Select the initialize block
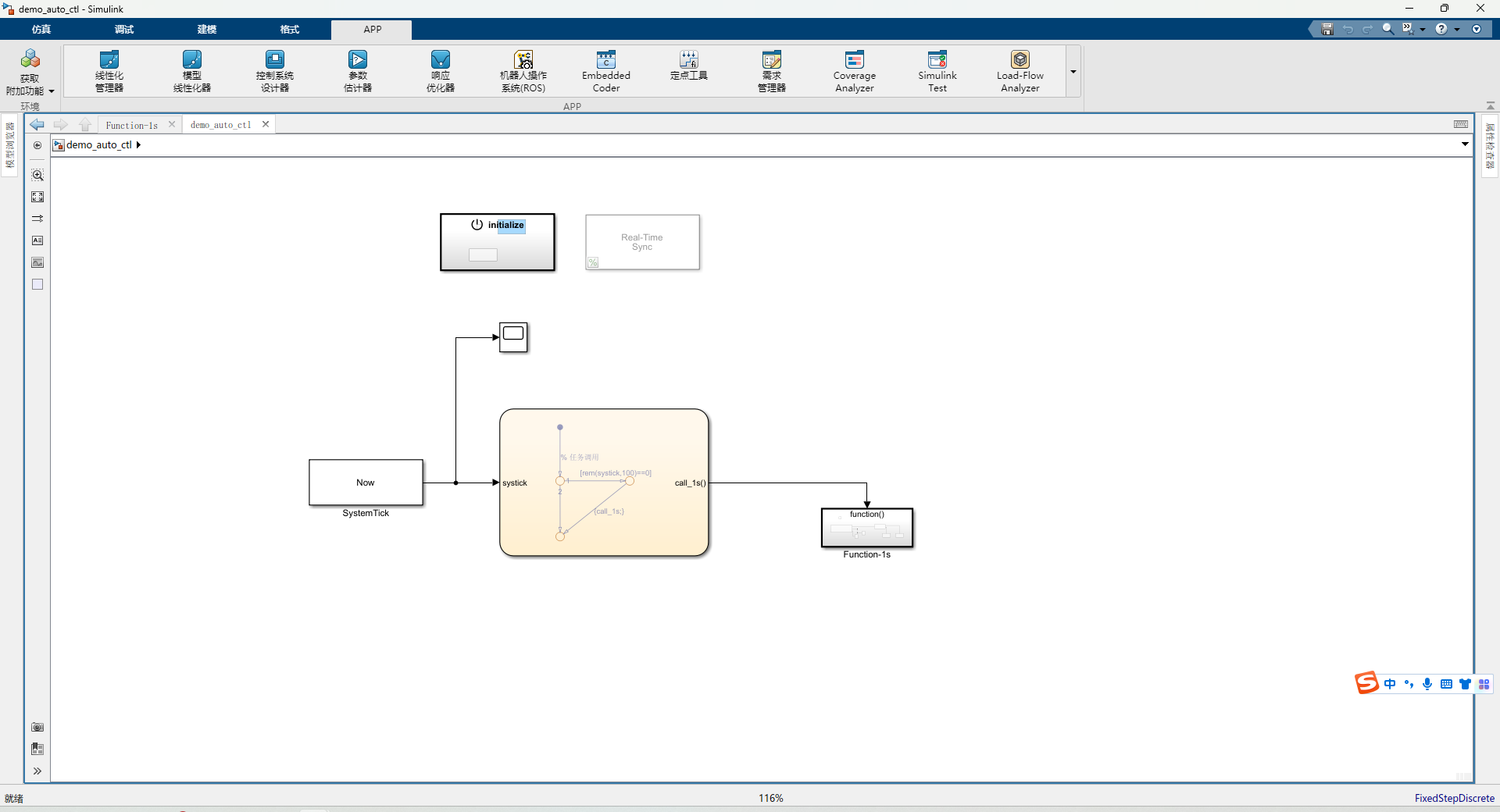 pyautogui.click(x=498, y=243)
